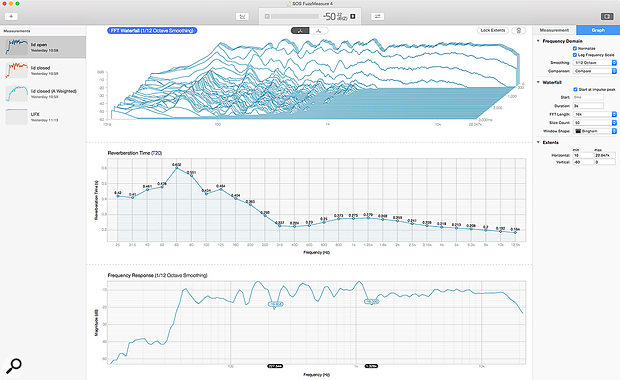Viewport: 620px width, 380px height.
Task: Select the 'lid open' measurement
Action: tap(43, 47)
